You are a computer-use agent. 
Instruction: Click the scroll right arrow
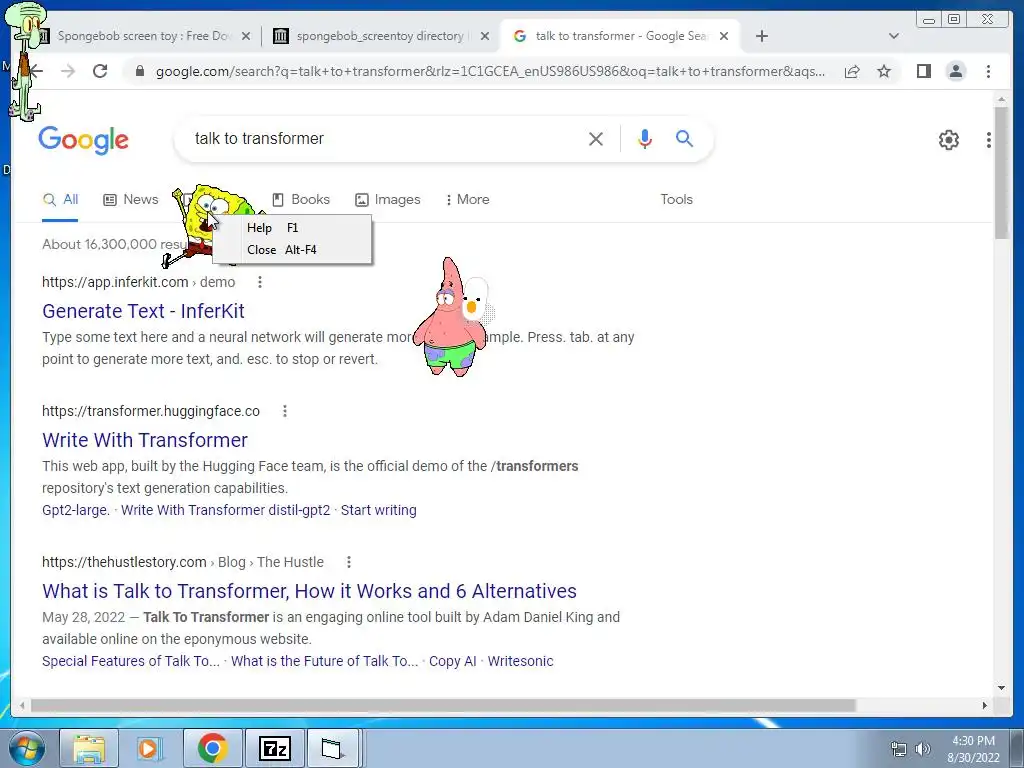coord(984,705)
